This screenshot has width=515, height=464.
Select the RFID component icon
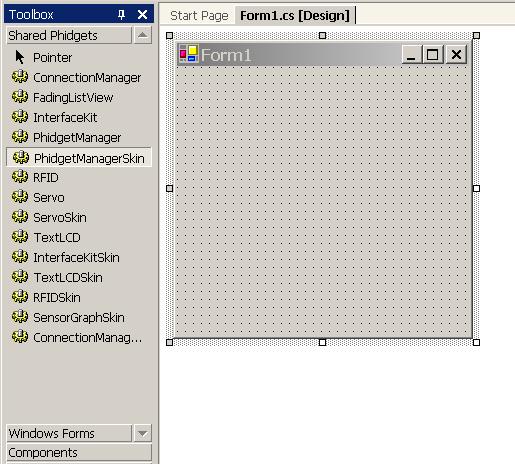[x=20, y=177]
